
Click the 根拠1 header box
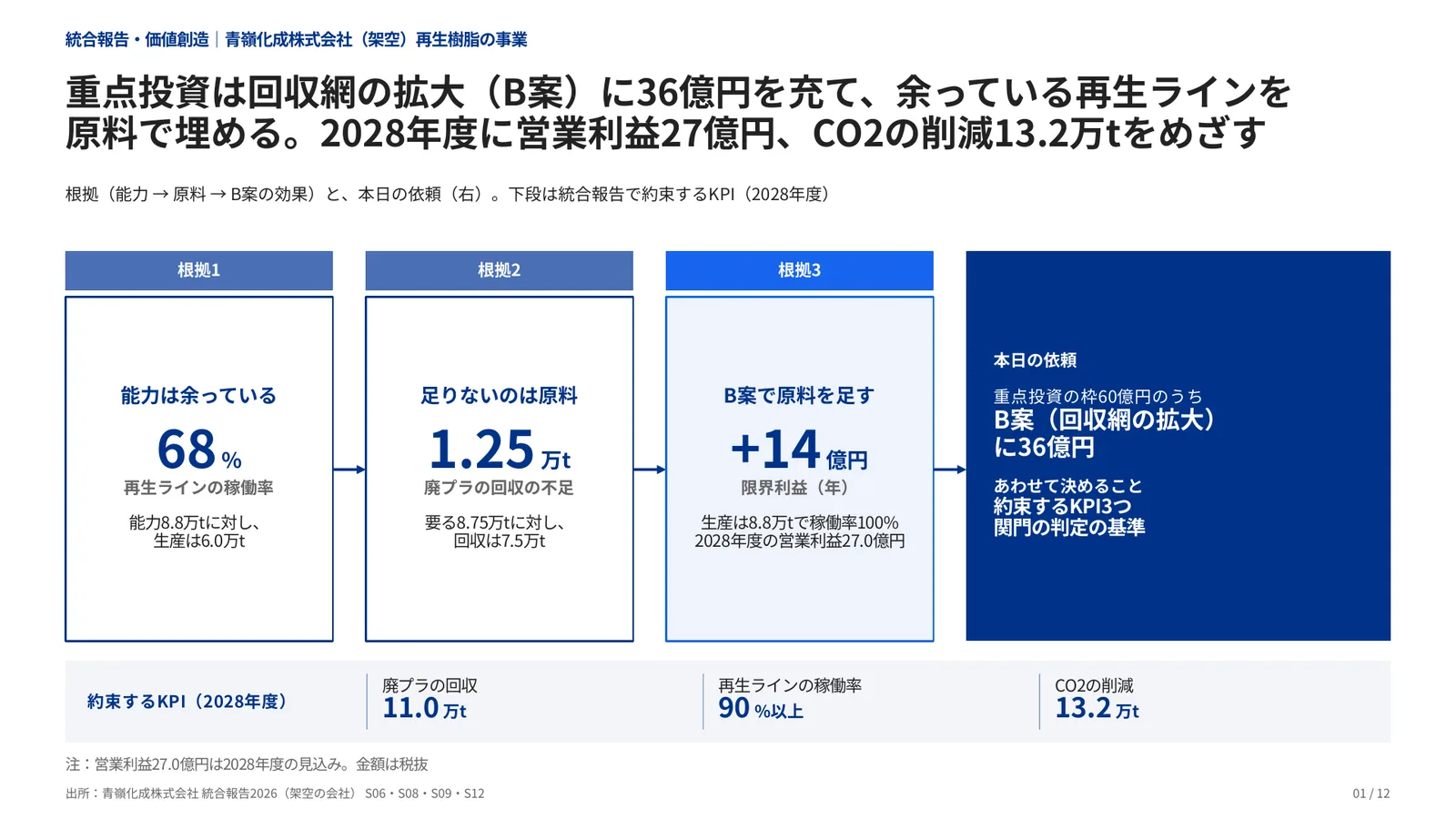pos(198,270)
